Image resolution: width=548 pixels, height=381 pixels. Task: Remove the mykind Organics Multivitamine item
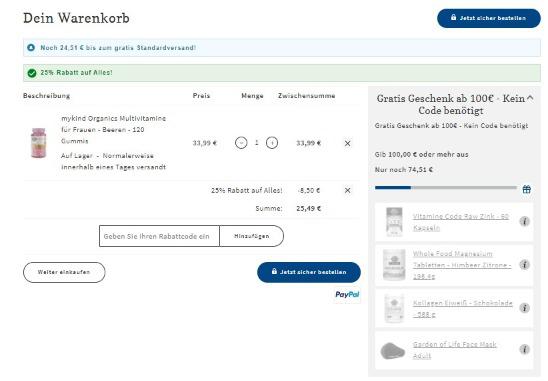tap(347, 143)
